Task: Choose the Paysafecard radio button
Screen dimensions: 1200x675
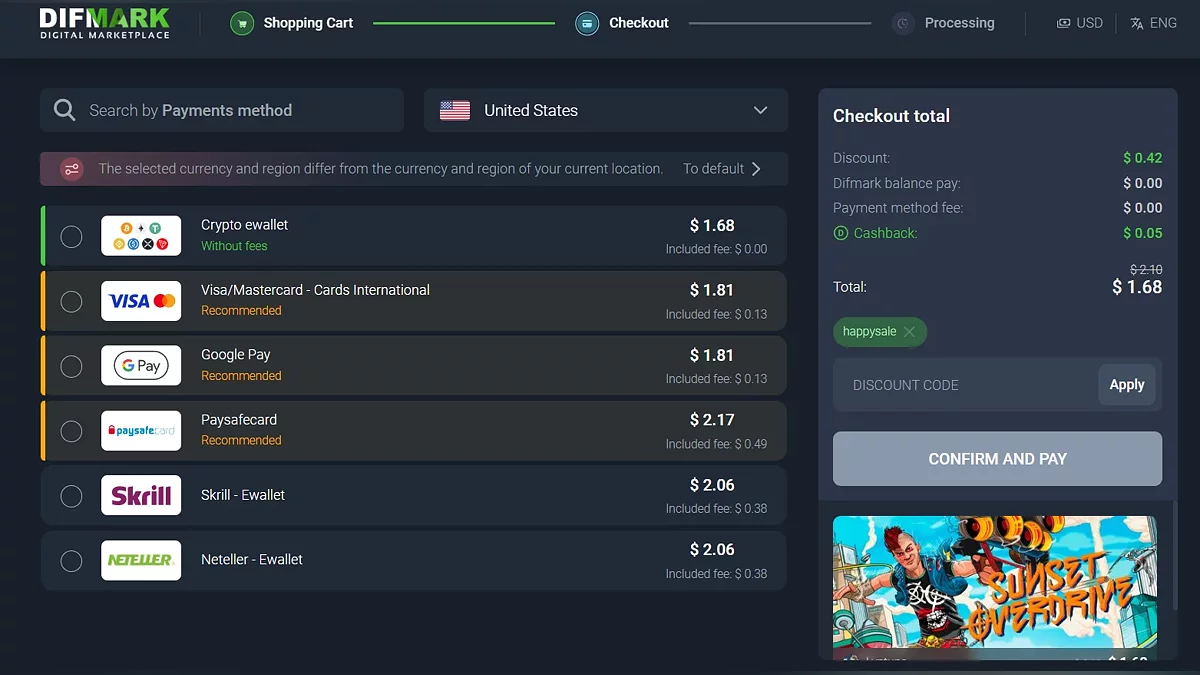Action: (x=71, y=431)
